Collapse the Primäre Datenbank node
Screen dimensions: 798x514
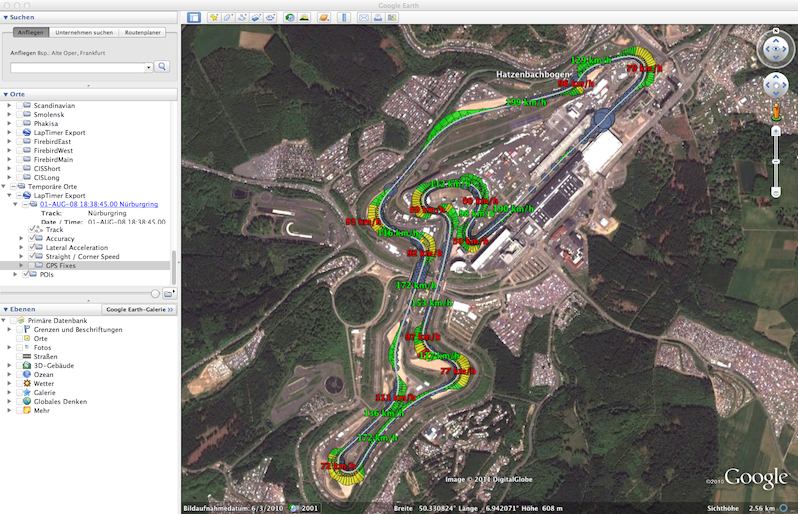pos(4,321)
